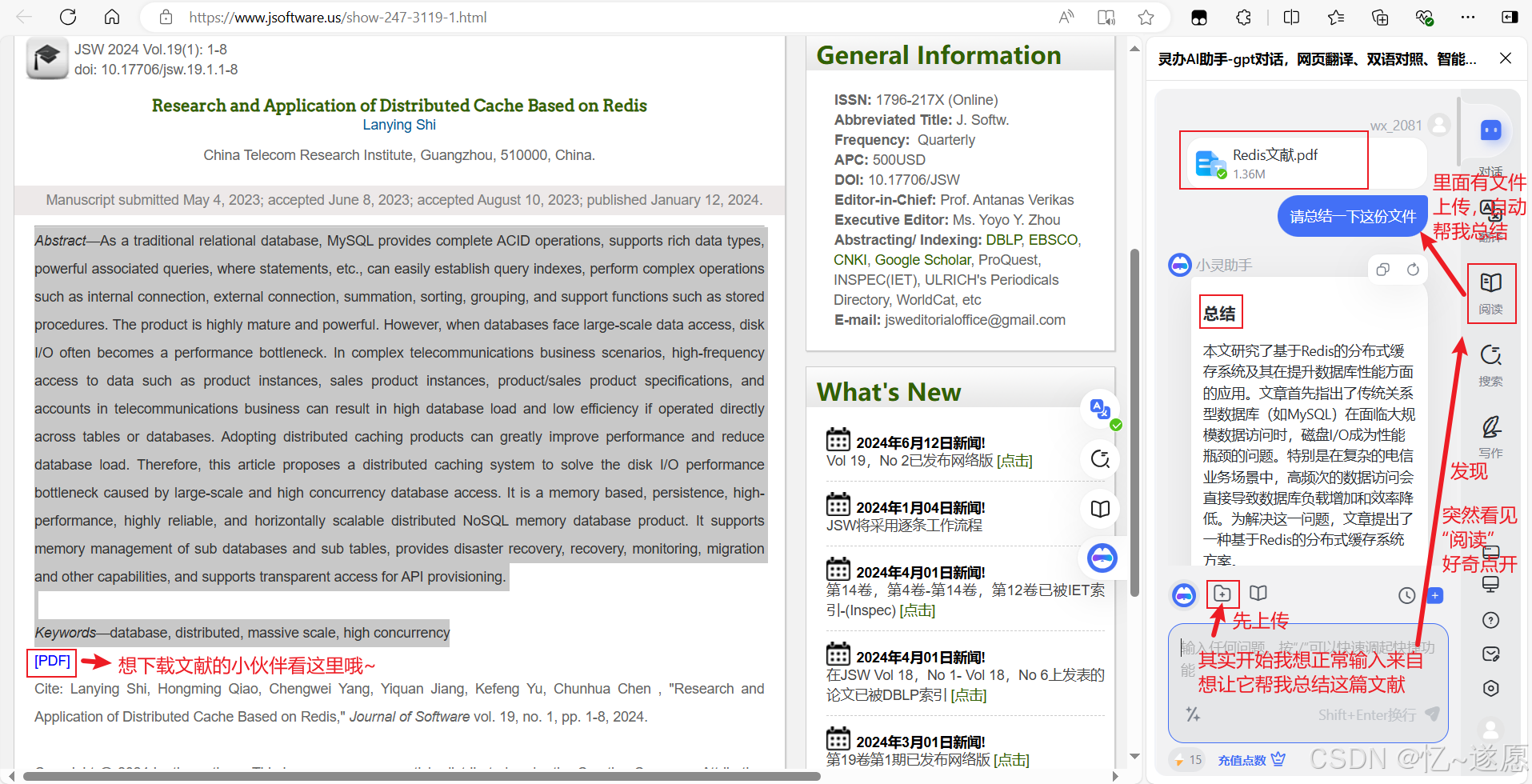Screen dimensions: 1532x784
Task: Click the graduation cap journal logo
Action: (47, 58)
